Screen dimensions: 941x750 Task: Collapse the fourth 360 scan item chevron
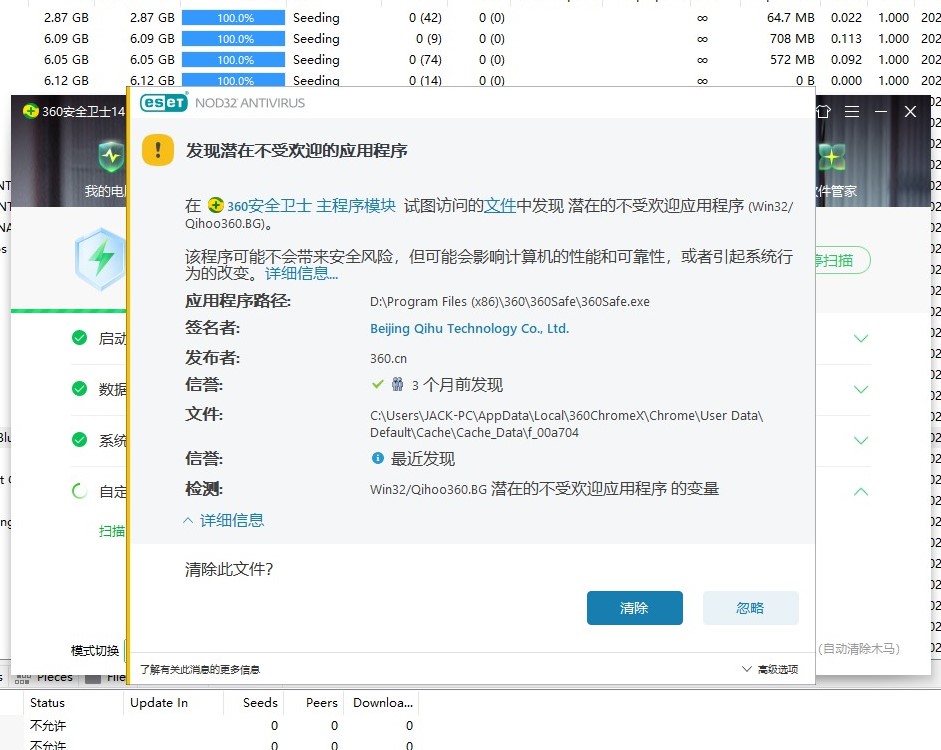point(861,491)
